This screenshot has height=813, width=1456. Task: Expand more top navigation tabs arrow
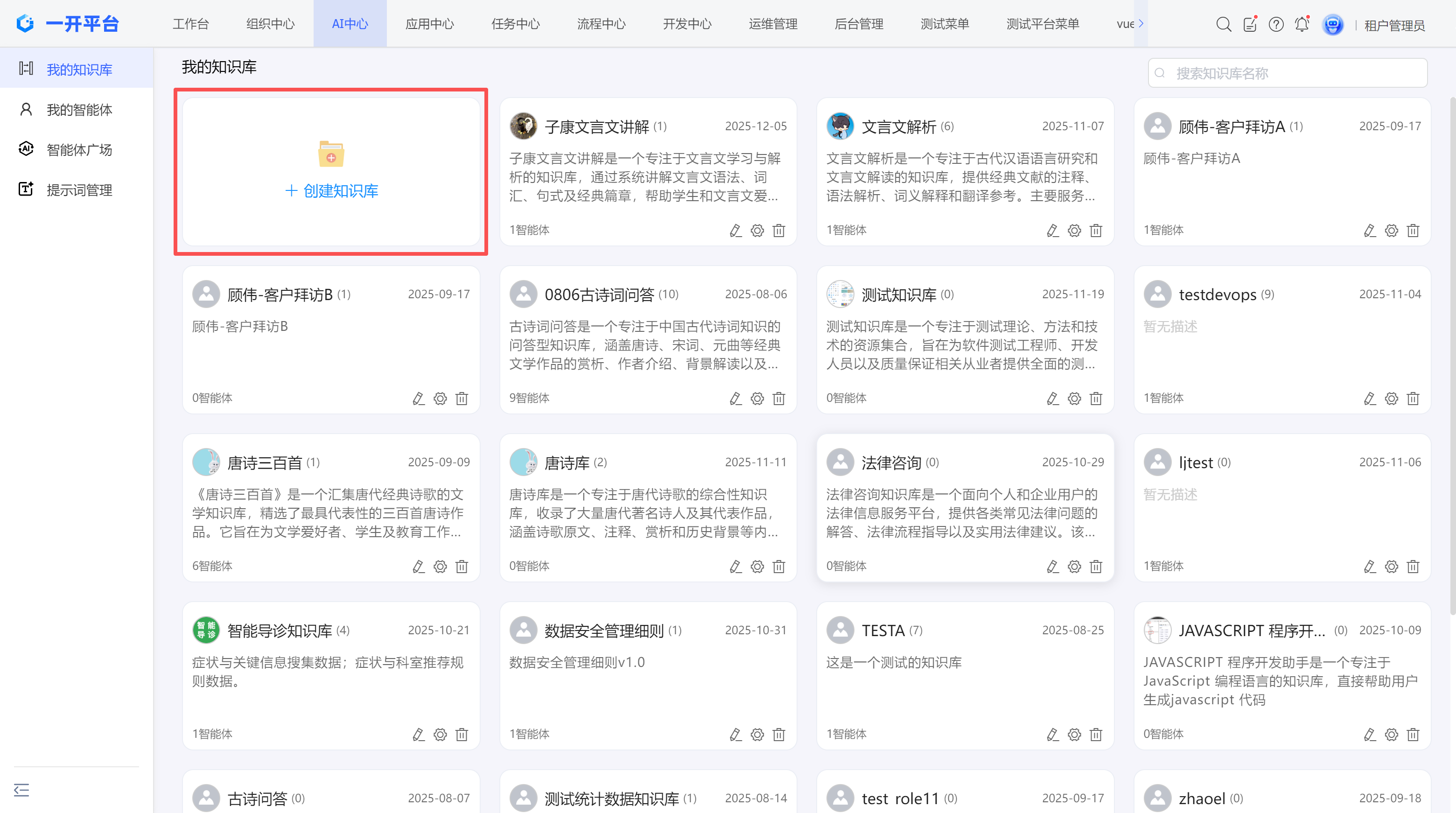pyautogui.click(x=1141, y=24)
